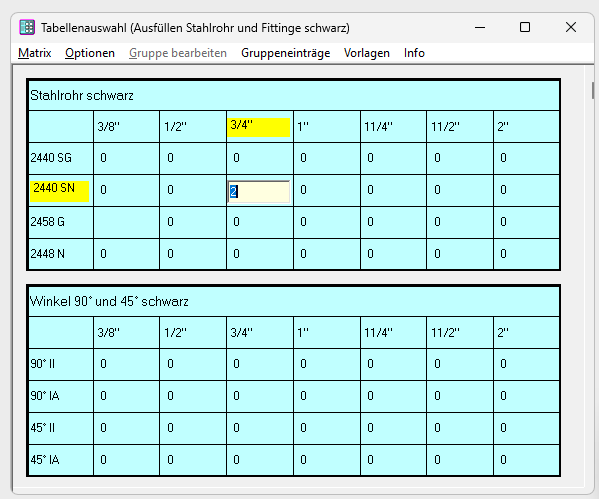Click the Stahlrohr schwarz table title
This screenshot has height=499, width=599.
(x=81, y=96)
